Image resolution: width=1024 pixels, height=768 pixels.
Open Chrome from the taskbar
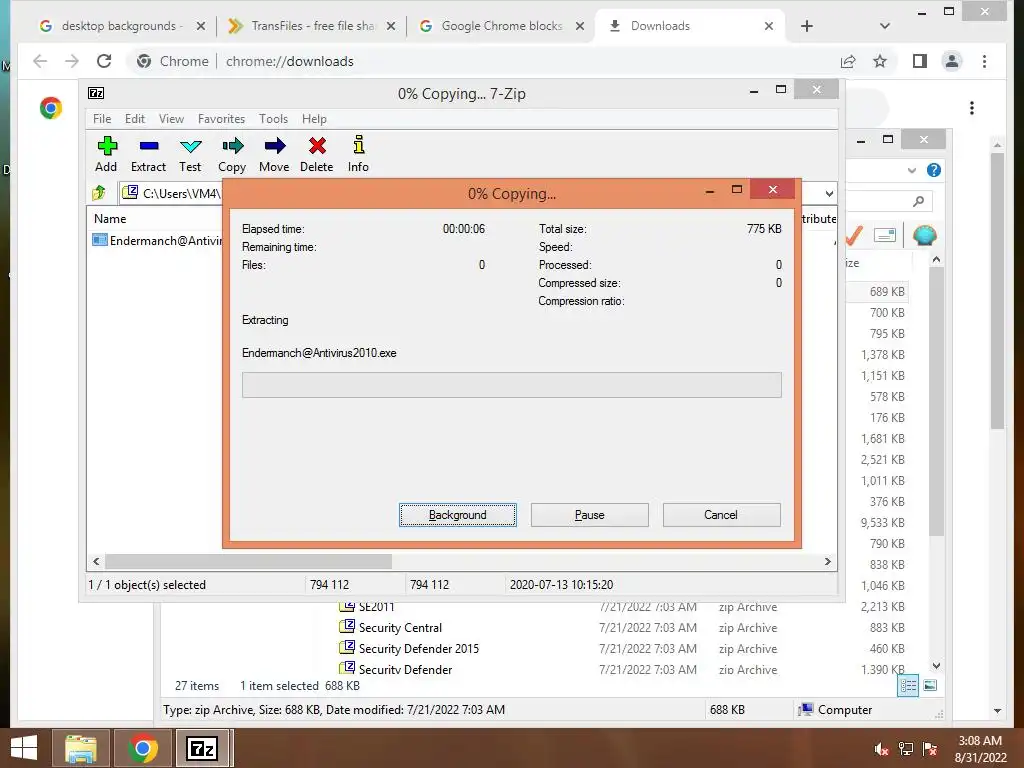tap(143, 748)
